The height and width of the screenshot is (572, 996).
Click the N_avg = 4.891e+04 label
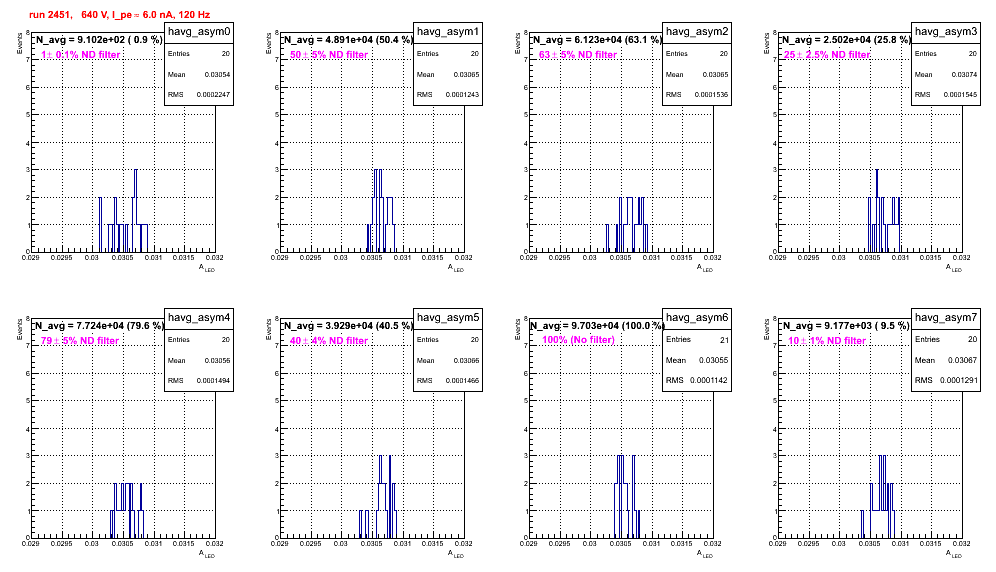point(348,39)
